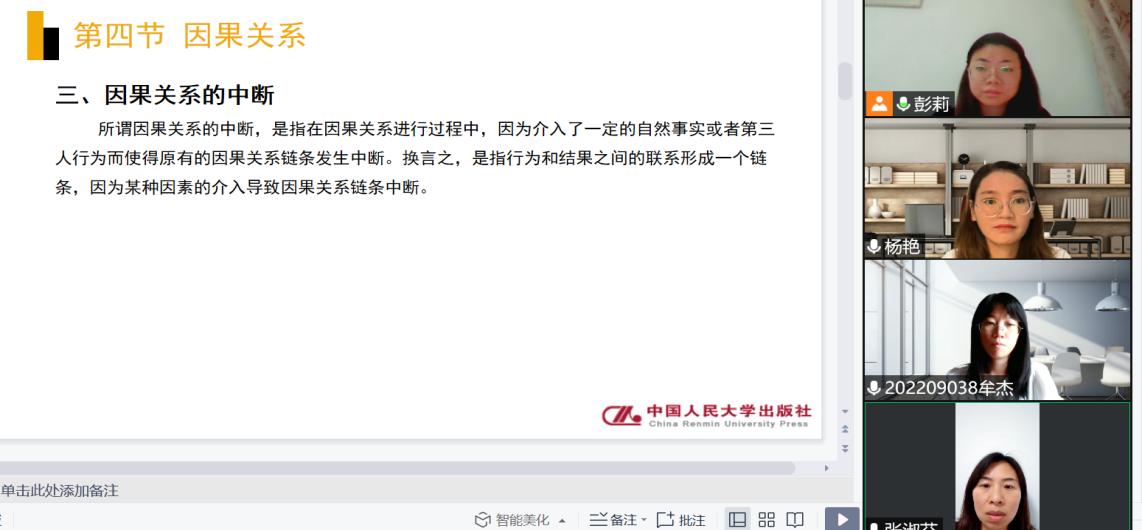Click the microphone icon for 202209038牟杰
The width and height of the screenshot is (1142, 530).
point(874,388)
